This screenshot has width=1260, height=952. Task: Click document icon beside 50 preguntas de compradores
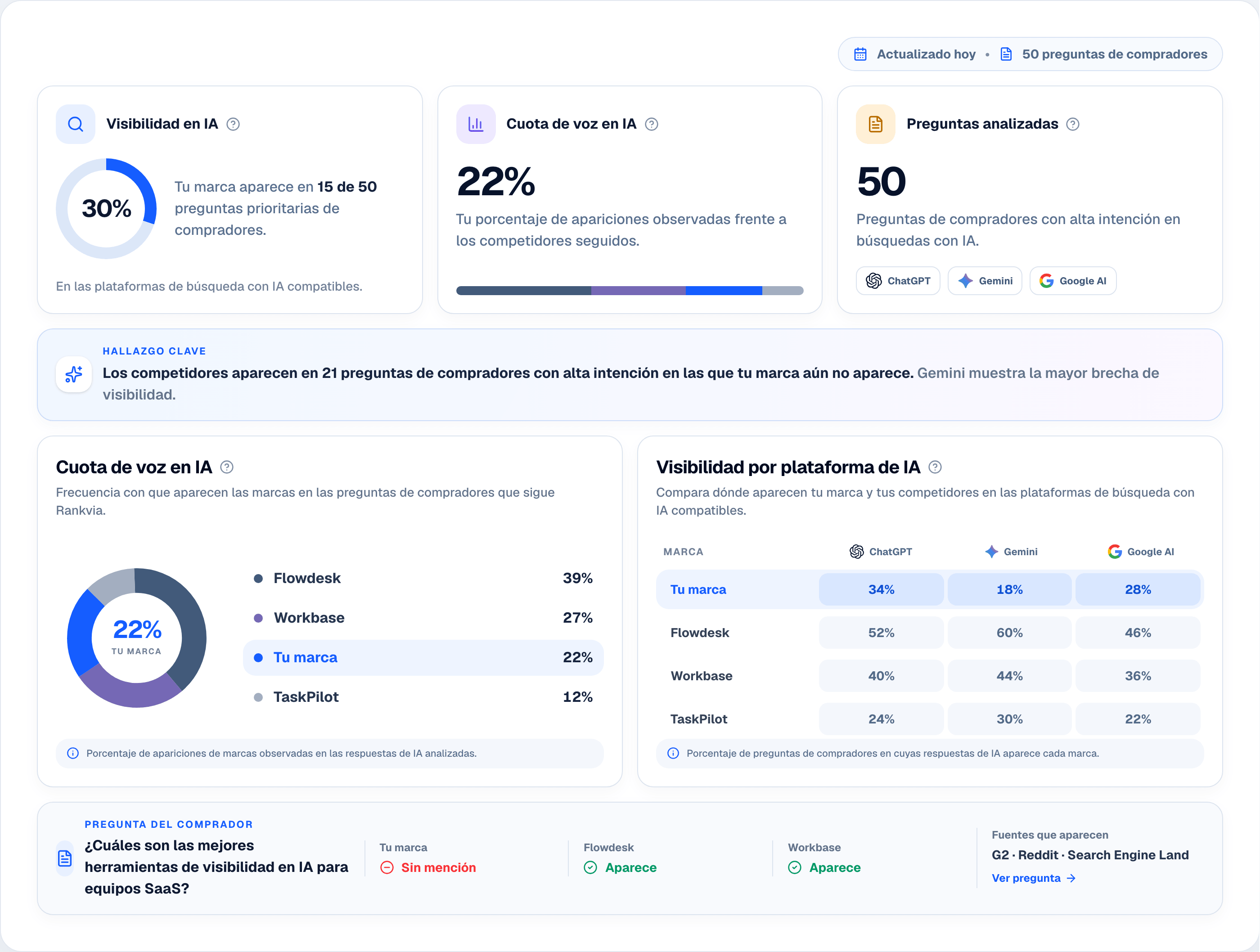point(1006,54)
